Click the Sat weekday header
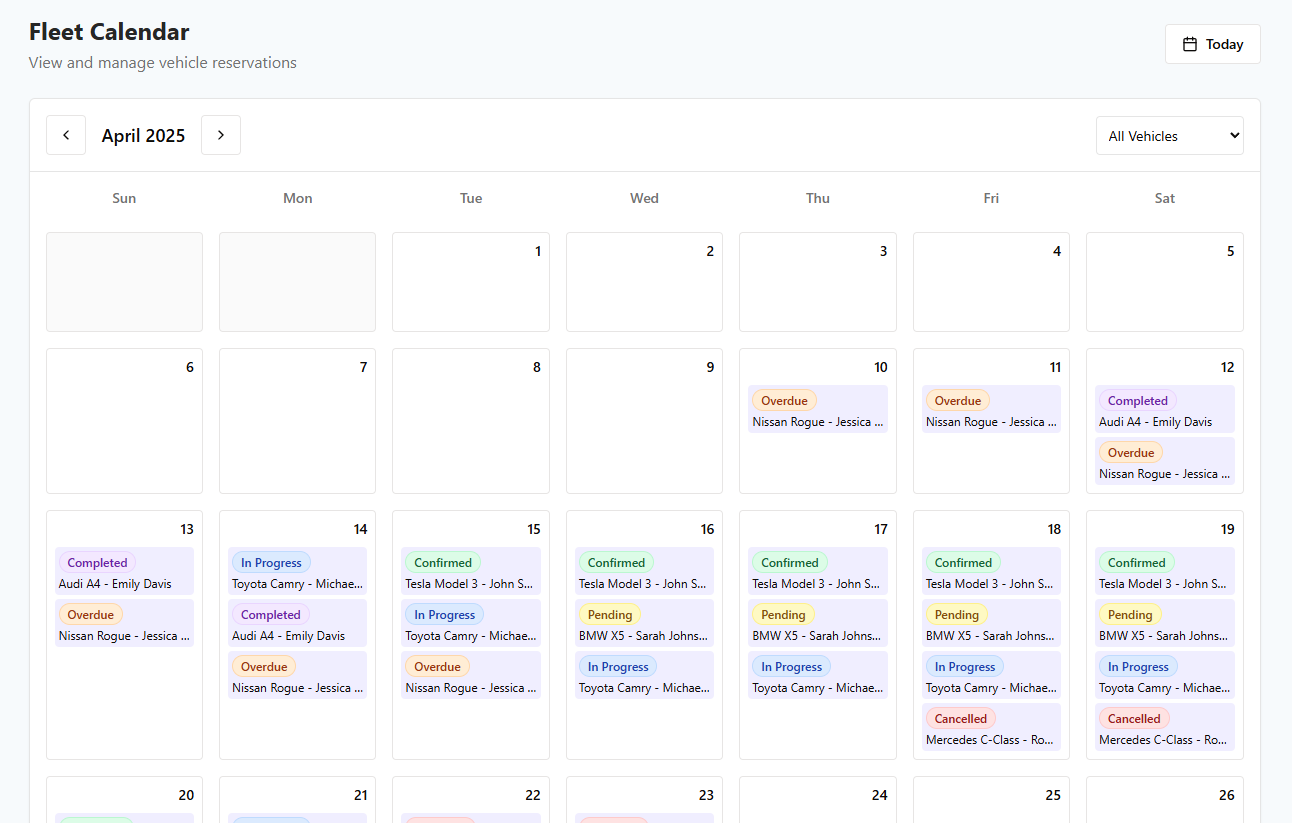This screenshot has height=823, width=1292. pyautogui.click(x=1165, y=198)
